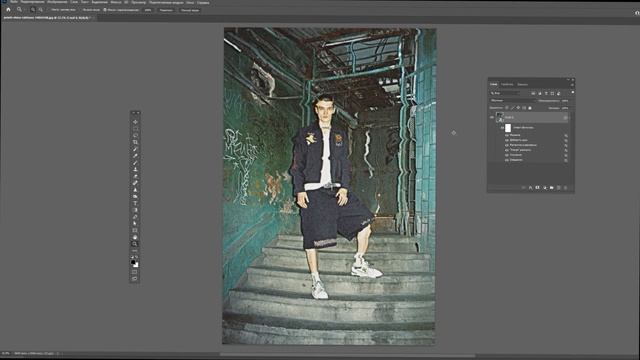Create a new layer group
The height and width of the screenshot is (360, 640).
click(x=551, y=188)
